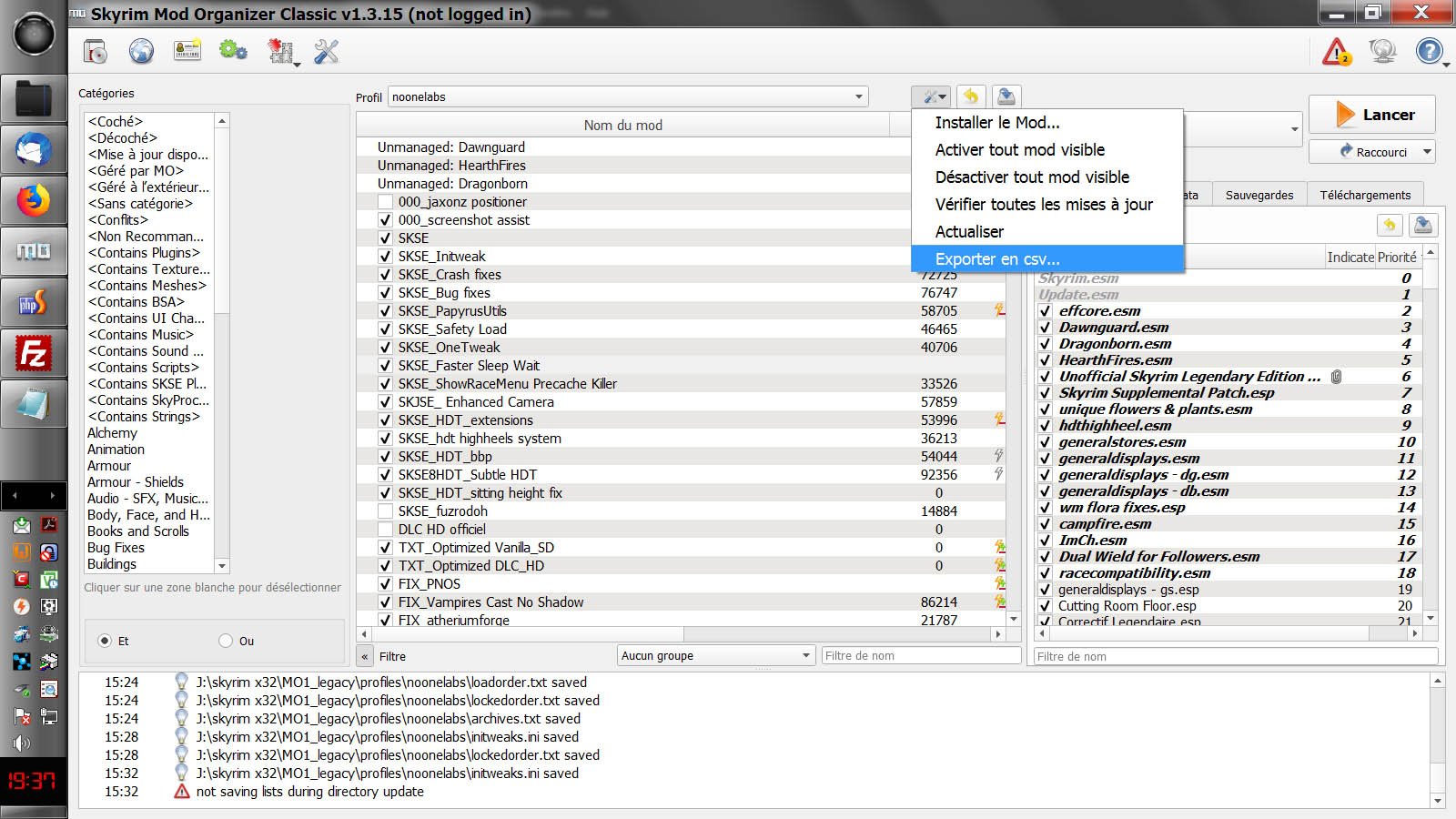Open the help question mark icon
This screenshot has height=819, width=1456.
pos(1429,51)
